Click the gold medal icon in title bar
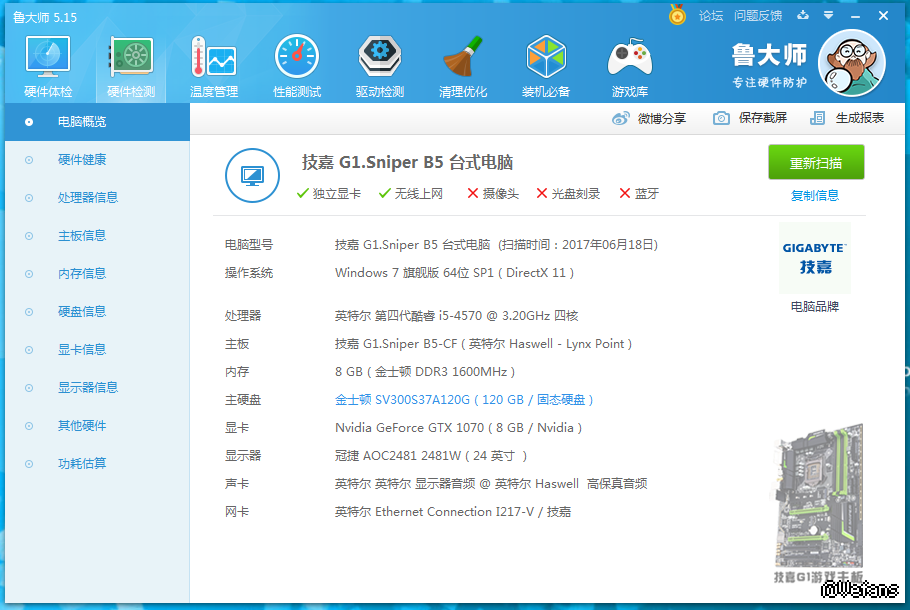Image resolution: width=910 pixels, height=610 pixels. coord(678,15)
